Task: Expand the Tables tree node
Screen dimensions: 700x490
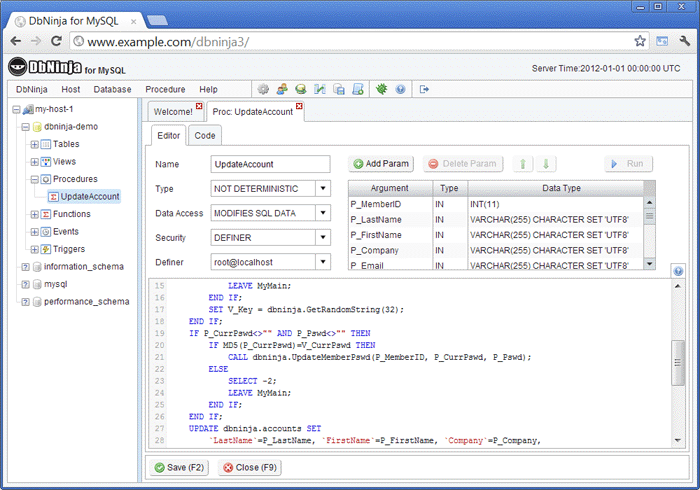Action: [x=34, y=144]
